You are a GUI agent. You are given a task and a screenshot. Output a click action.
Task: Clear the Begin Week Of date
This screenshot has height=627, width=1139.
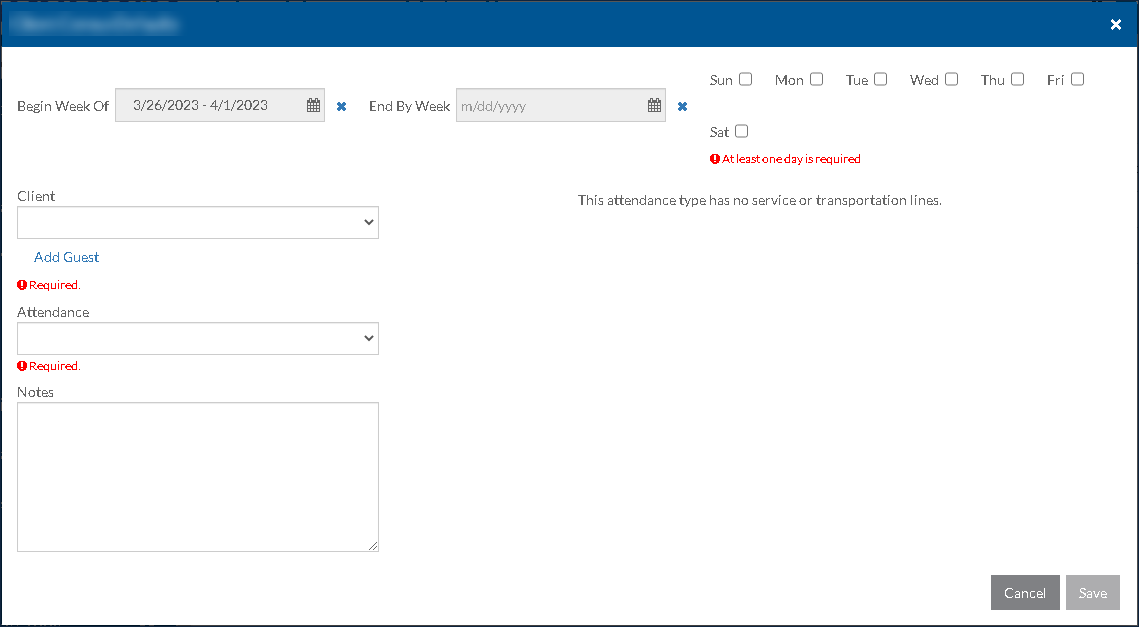(341, 106)
